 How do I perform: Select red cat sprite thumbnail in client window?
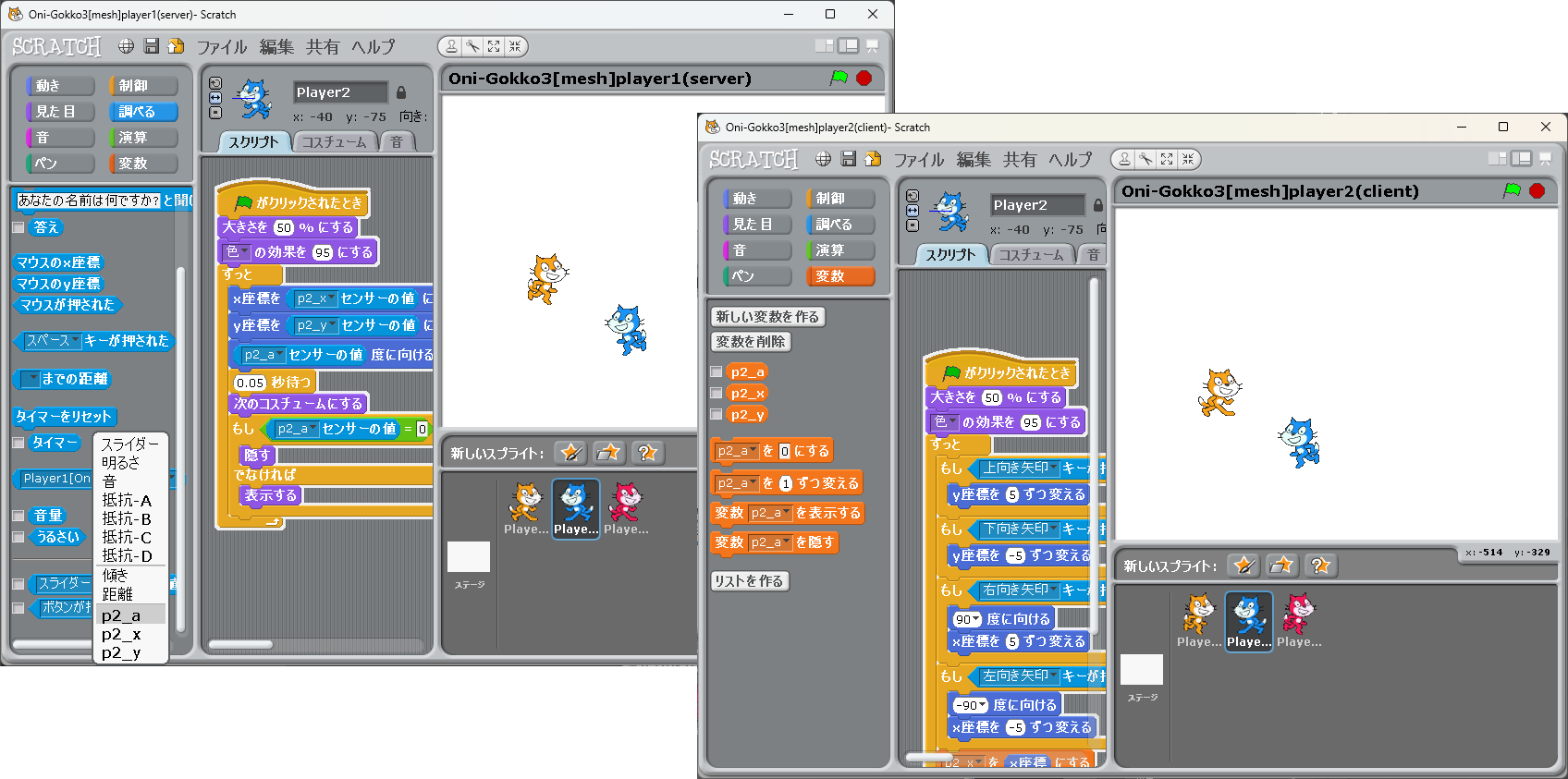point(1299,621)
